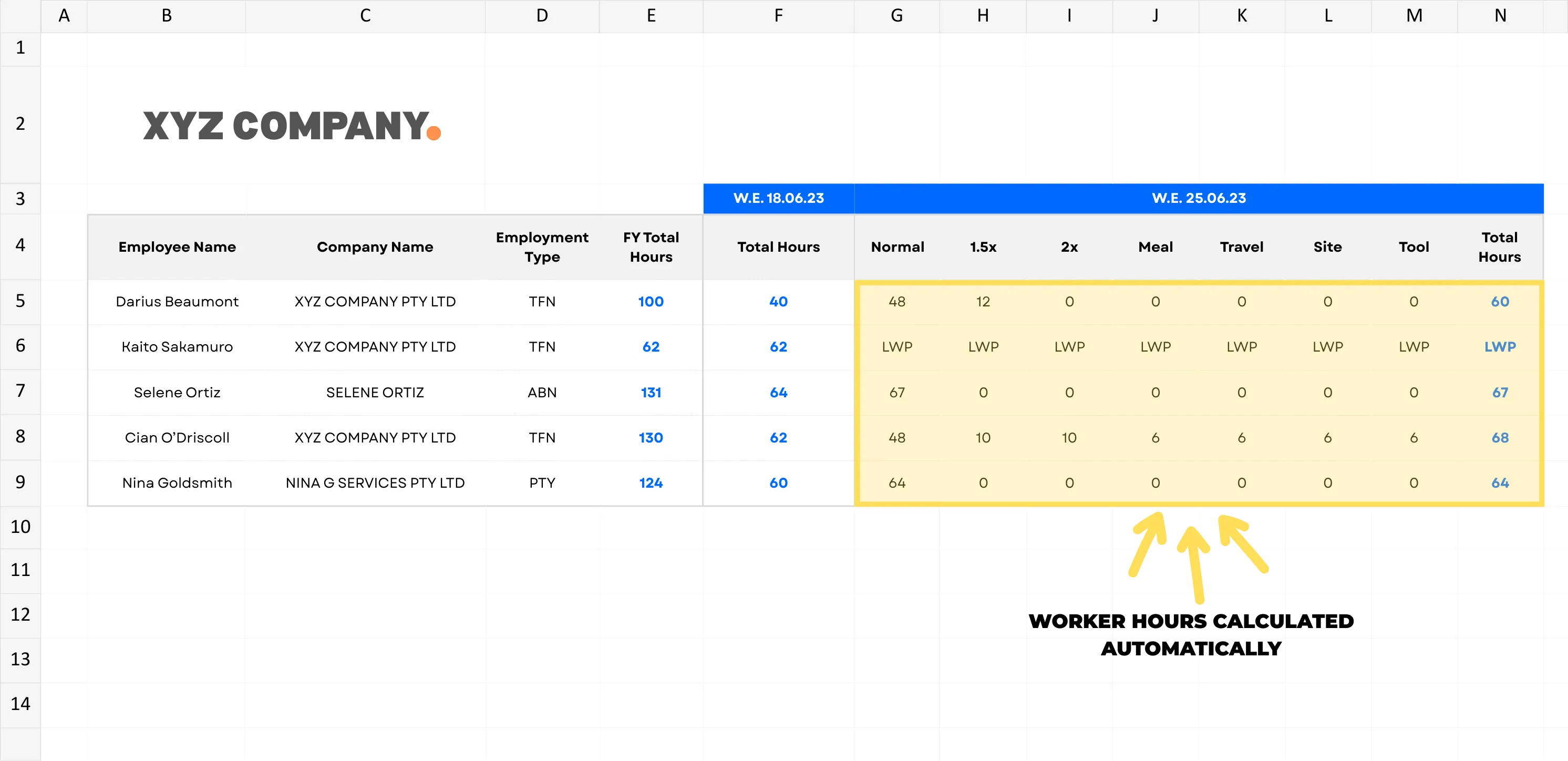Select Cian O'Driscoll's FY total 130
Image resolution: width=1568 pixels, height=761 pixels.
click(651, 438)
